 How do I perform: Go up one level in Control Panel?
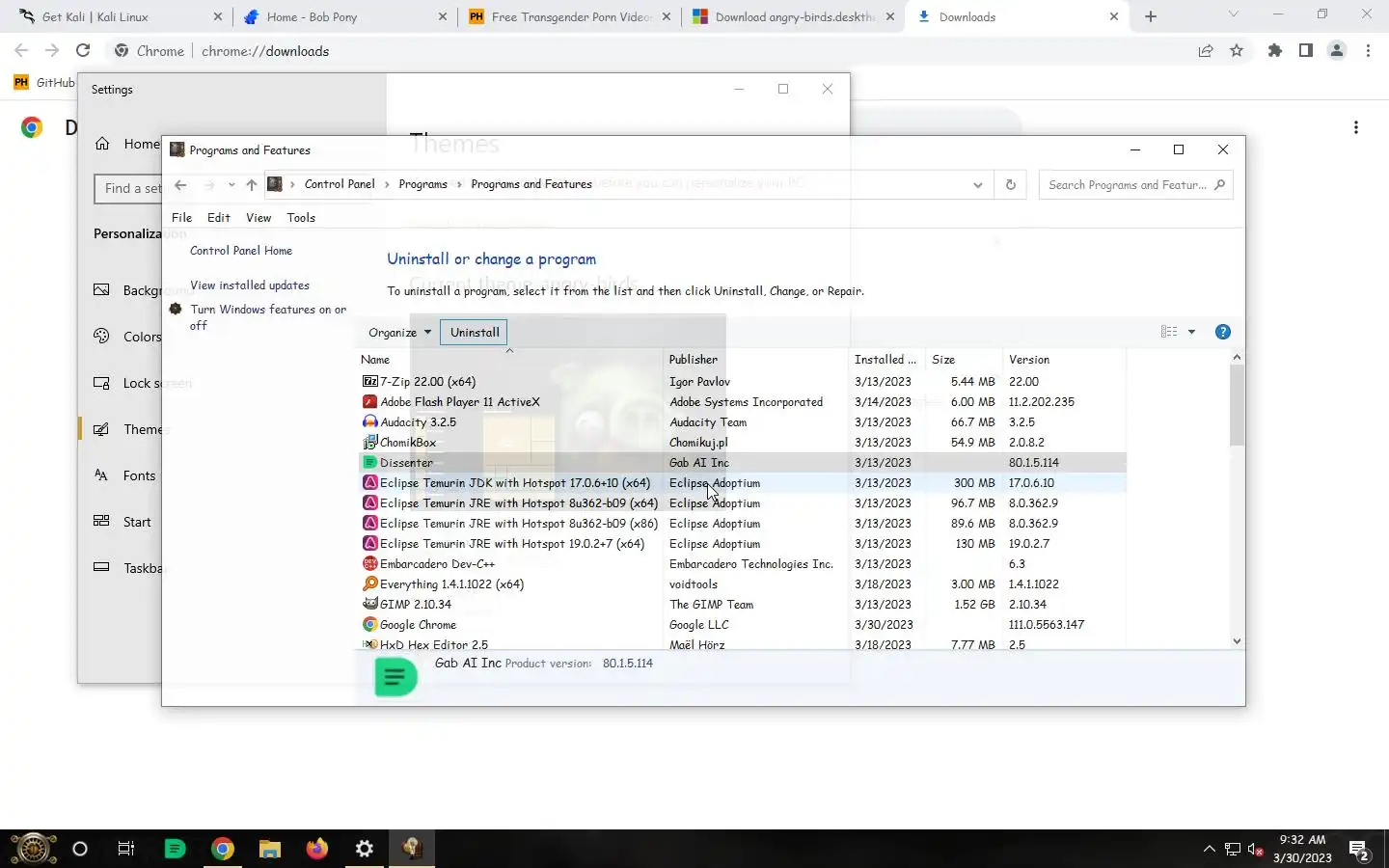coord(251,184)
